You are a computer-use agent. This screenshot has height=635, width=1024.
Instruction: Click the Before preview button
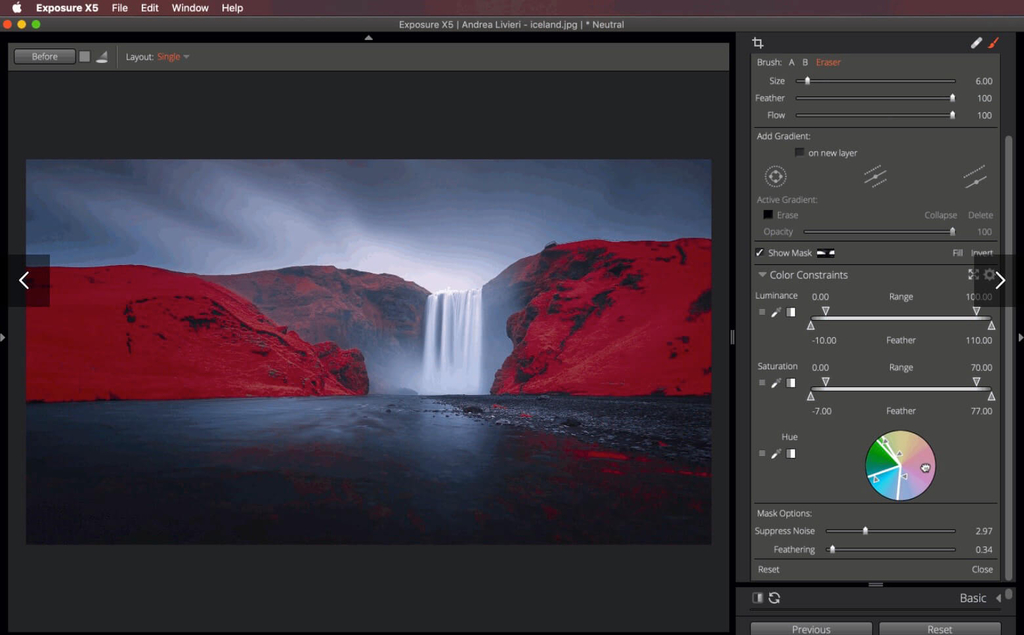pyautogui.click(x=43, y=56)
